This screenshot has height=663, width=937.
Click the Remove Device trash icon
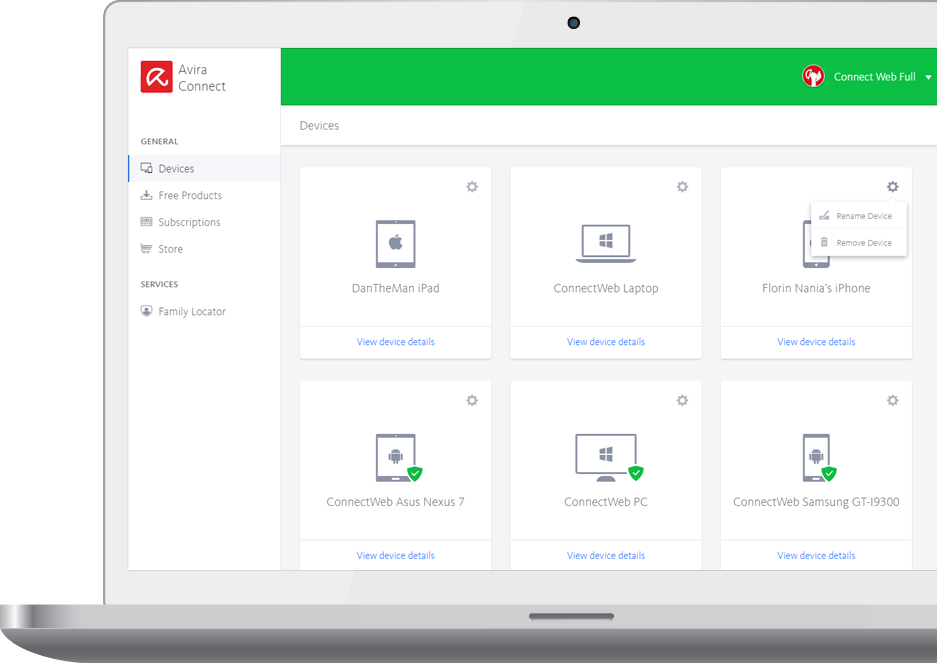[x=824, y=242]
